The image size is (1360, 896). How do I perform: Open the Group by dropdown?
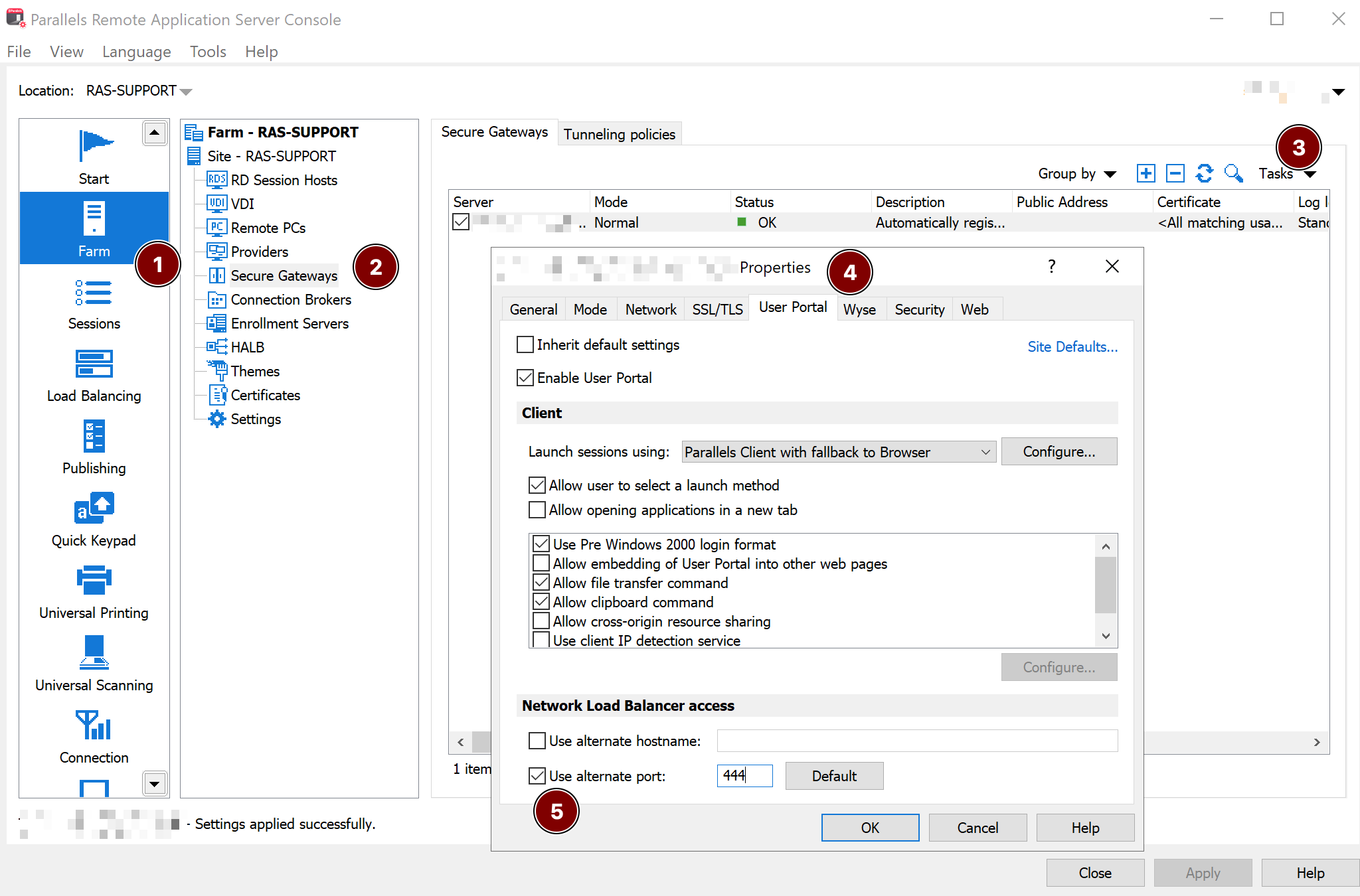point(1077,173)
